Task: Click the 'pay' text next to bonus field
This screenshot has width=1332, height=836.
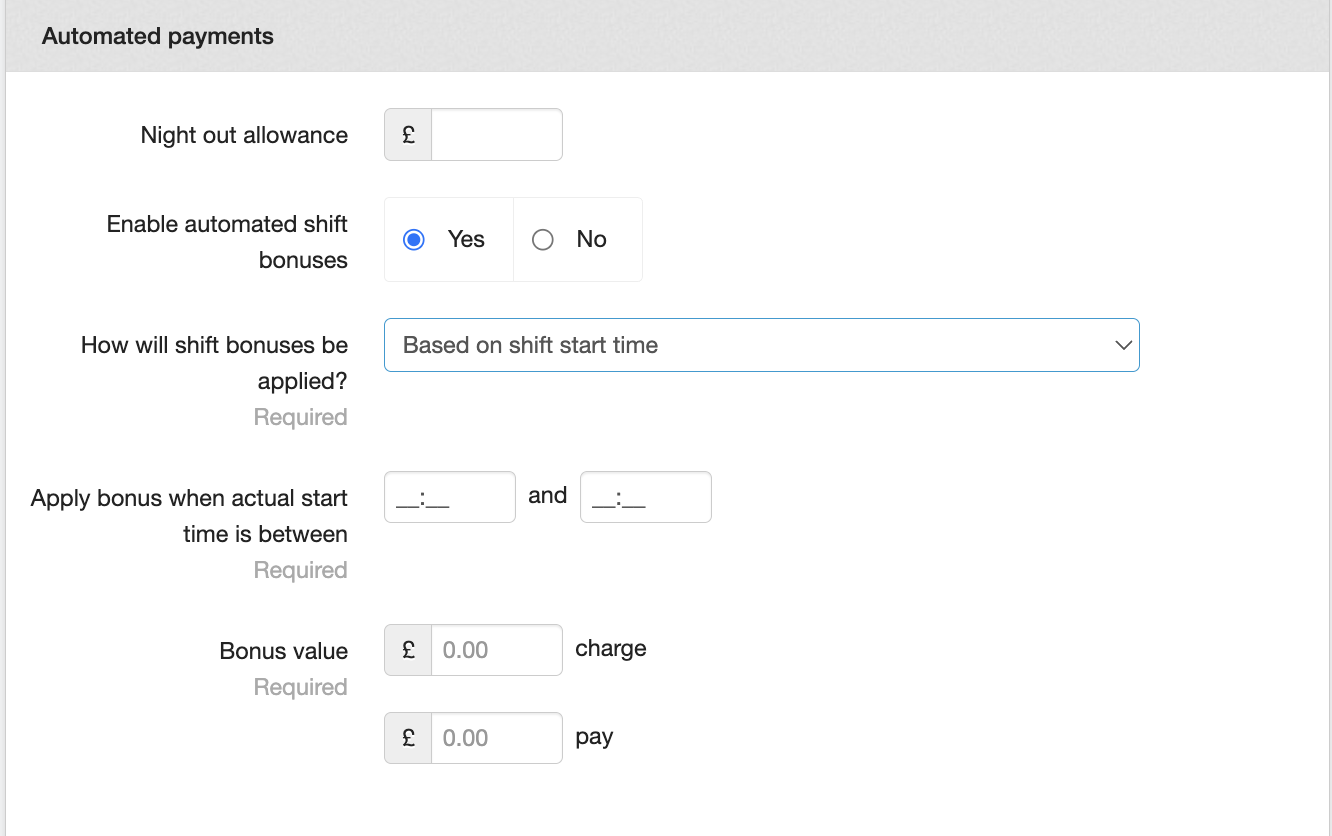Action: [x=594, y=737]
